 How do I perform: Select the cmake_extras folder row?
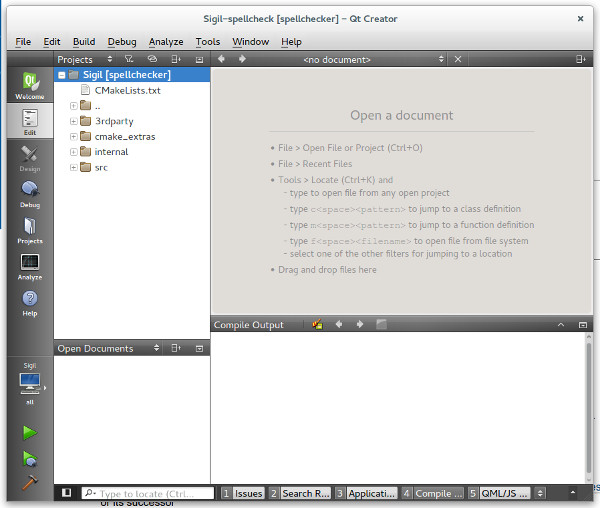132,137
